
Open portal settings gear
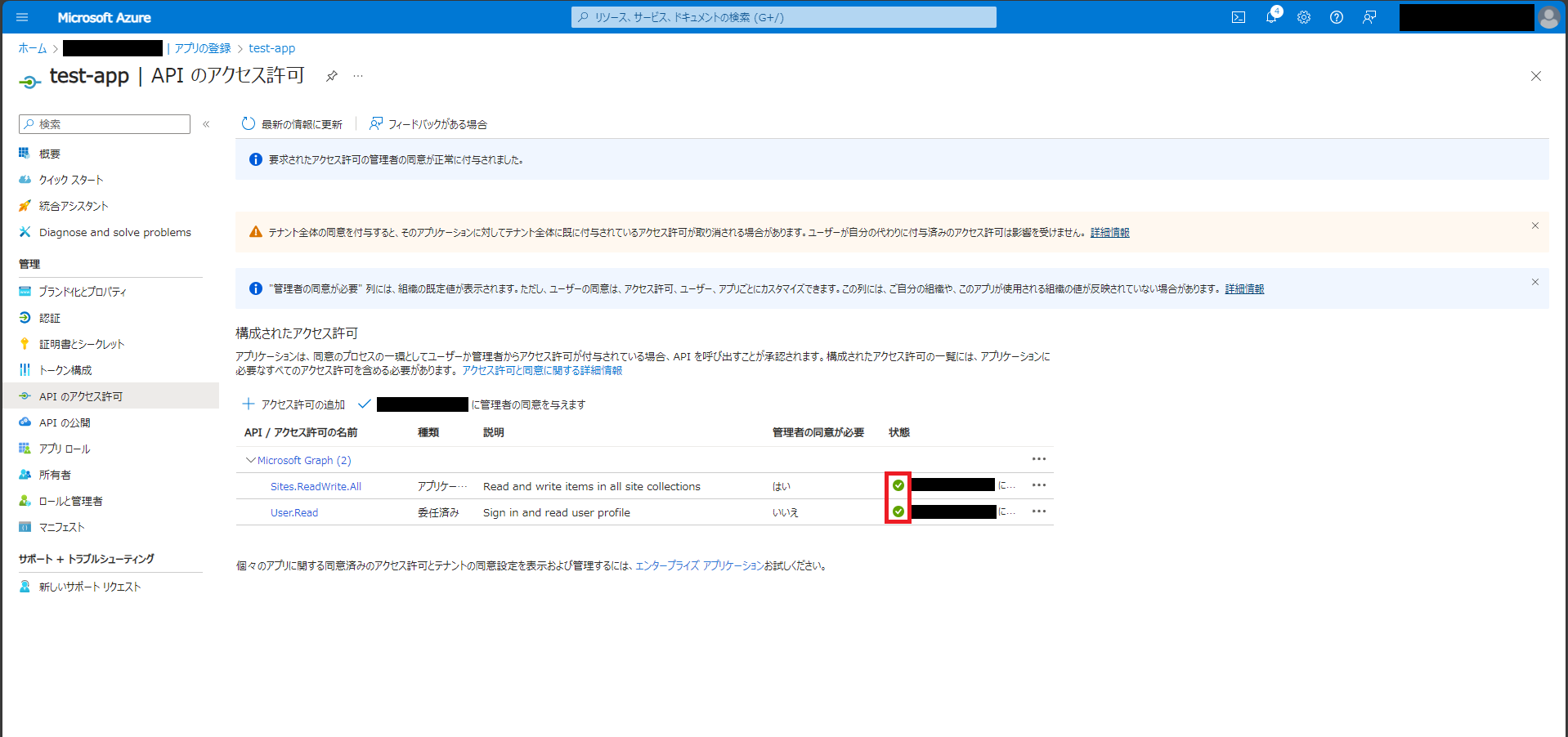[1304, 17]
